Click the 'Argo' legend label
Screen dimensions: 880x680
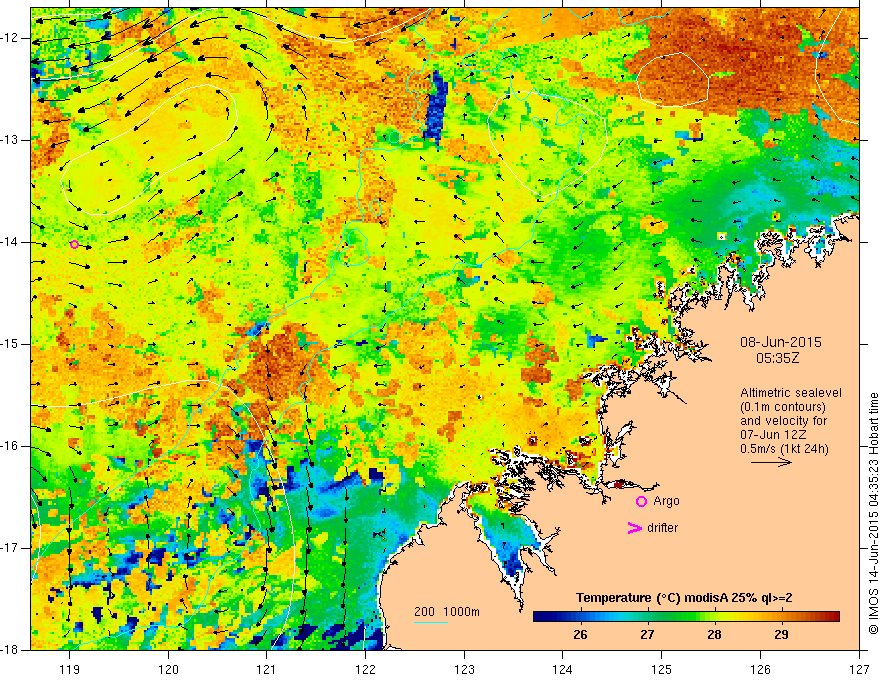pos(666,501)
